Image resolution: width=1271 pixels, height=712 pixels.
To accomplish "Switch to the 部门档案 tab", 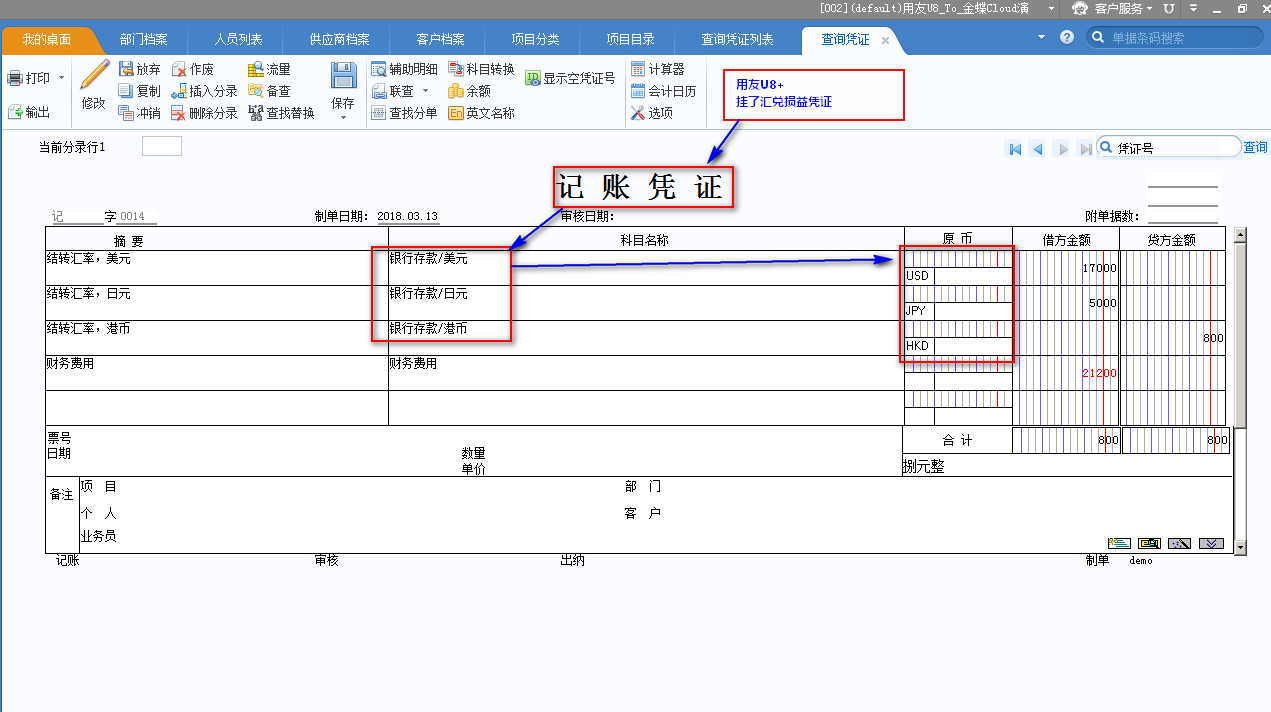I will [143, 40].
